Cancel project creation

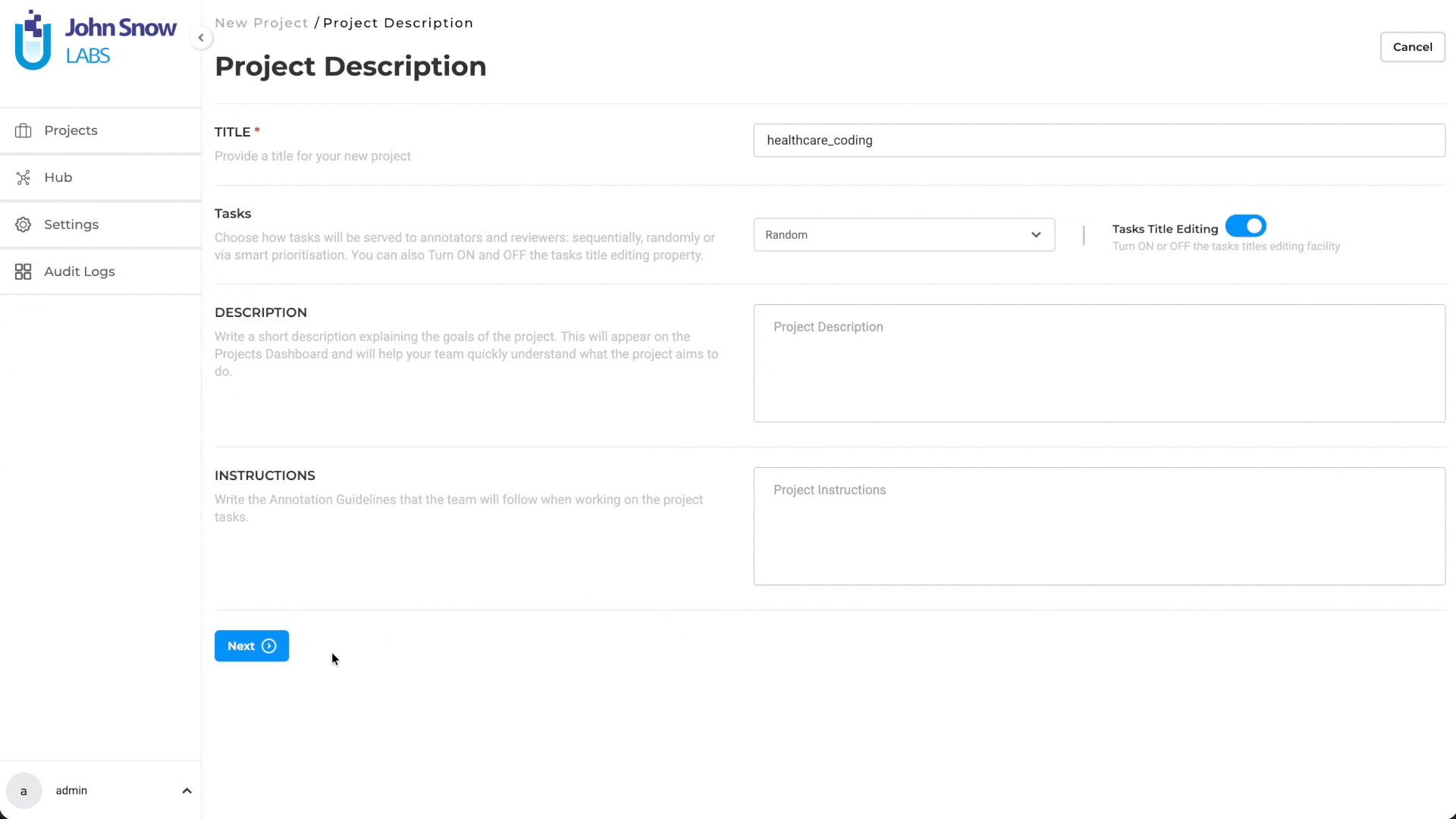1413,46
